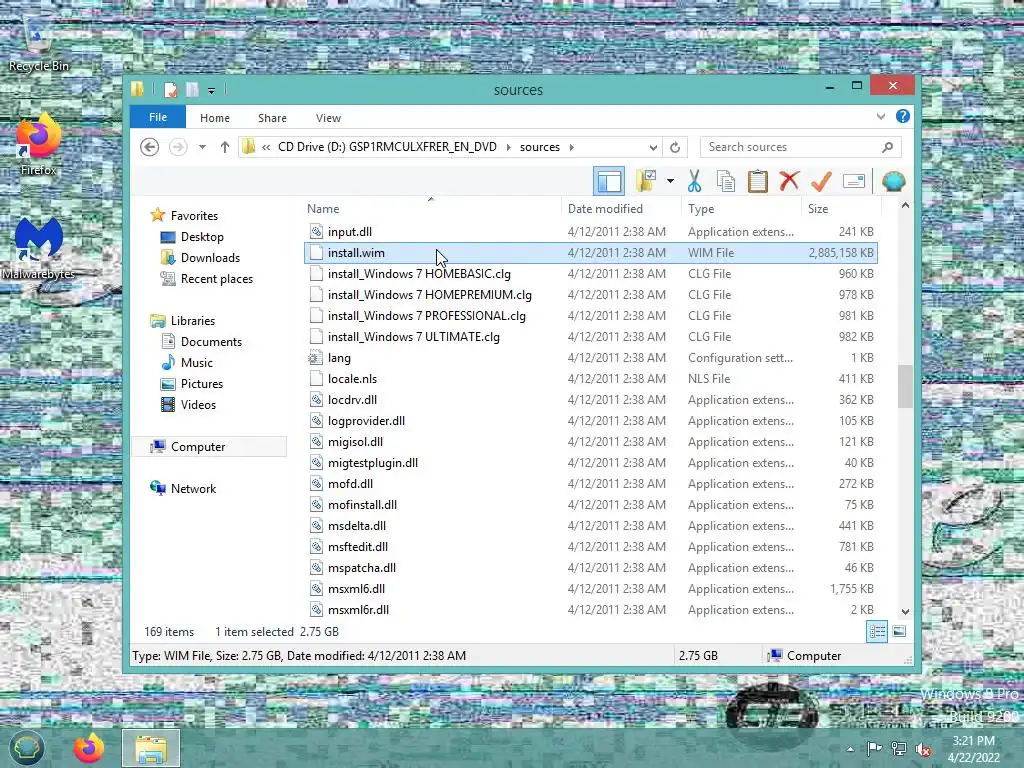Refresh the sources folder

click(675, 148)
